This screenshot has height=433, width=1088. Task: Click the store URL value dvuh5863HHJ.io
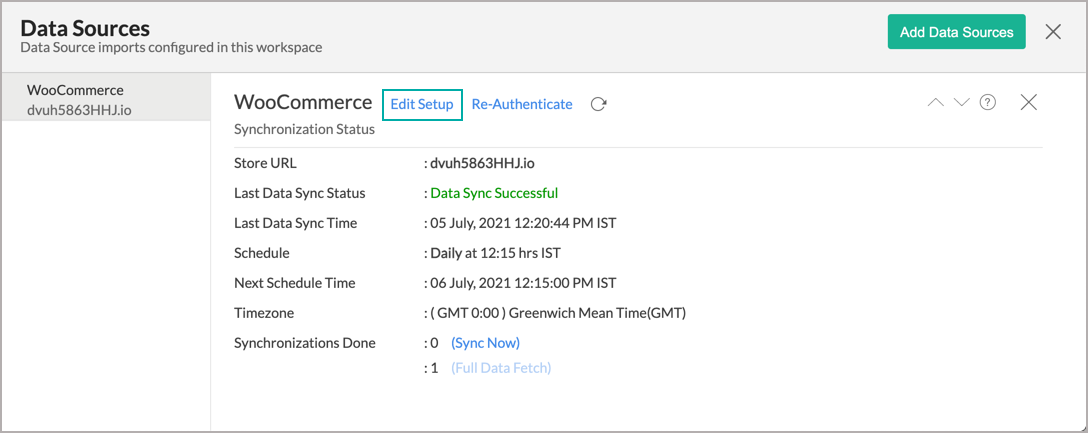[x=482, y=164]
